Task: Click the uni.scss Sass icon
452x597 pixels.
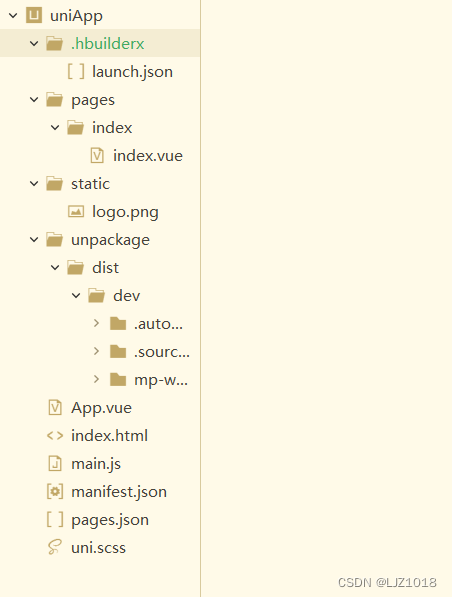Action: 54,548
